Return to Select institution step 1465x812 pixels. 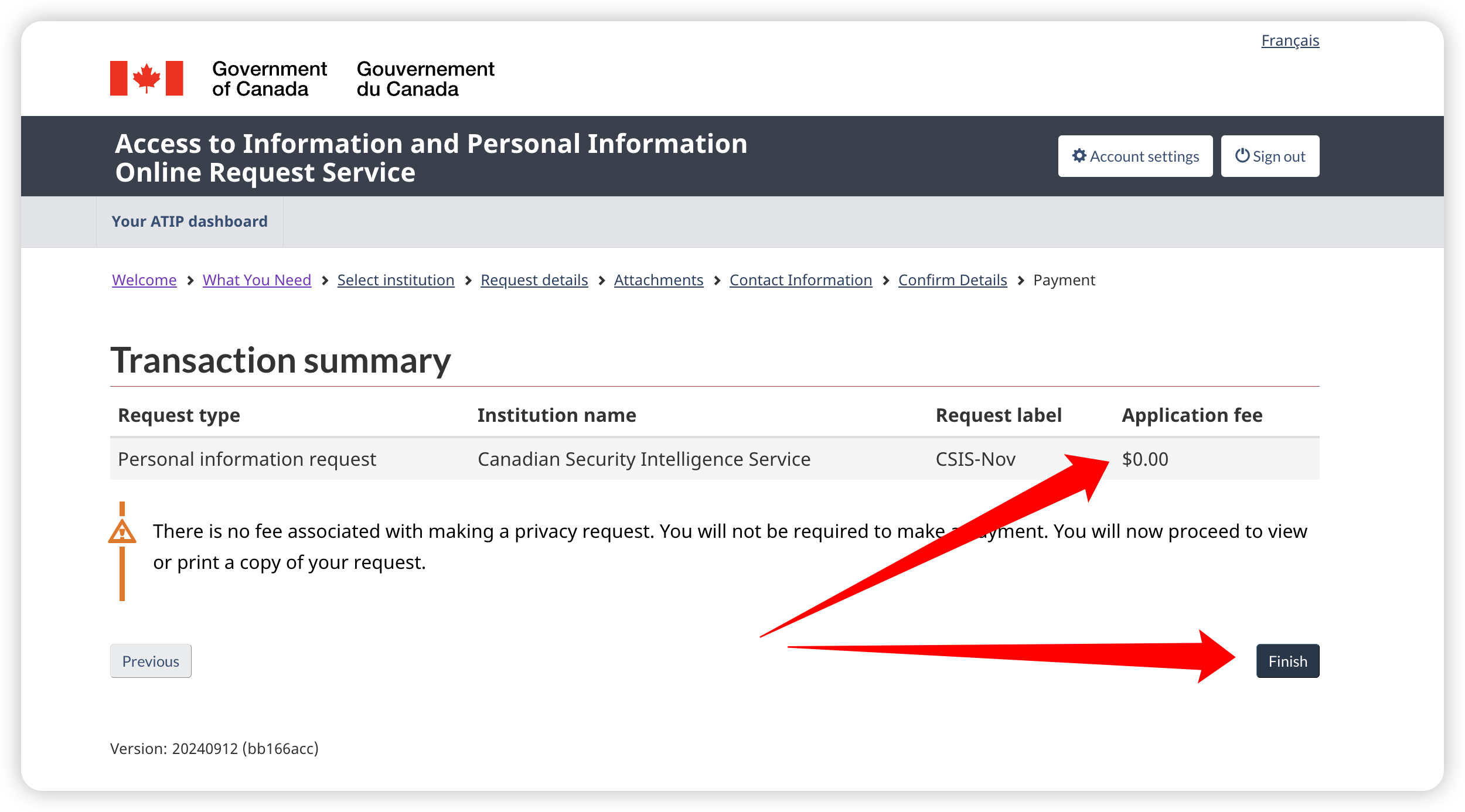pos(396,280)
